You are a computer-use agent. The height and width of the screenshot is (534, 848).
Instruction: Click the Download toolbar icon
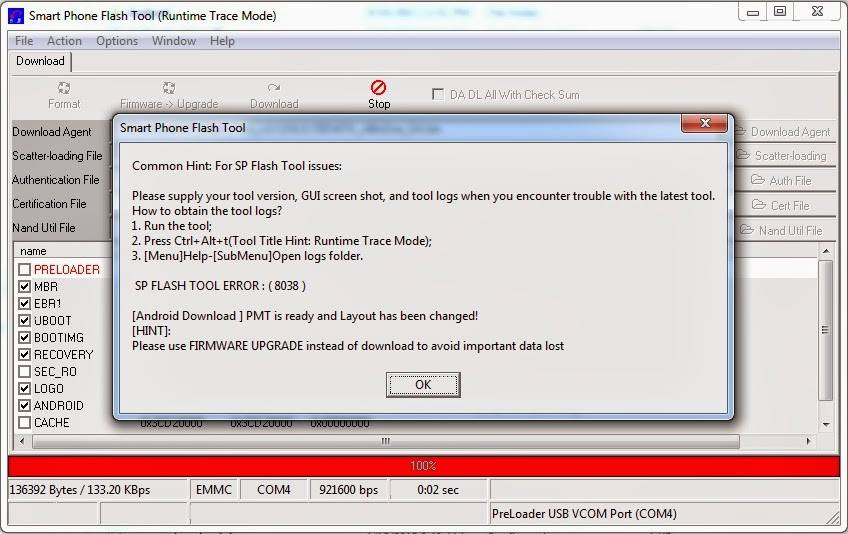(x=274, y=88)
